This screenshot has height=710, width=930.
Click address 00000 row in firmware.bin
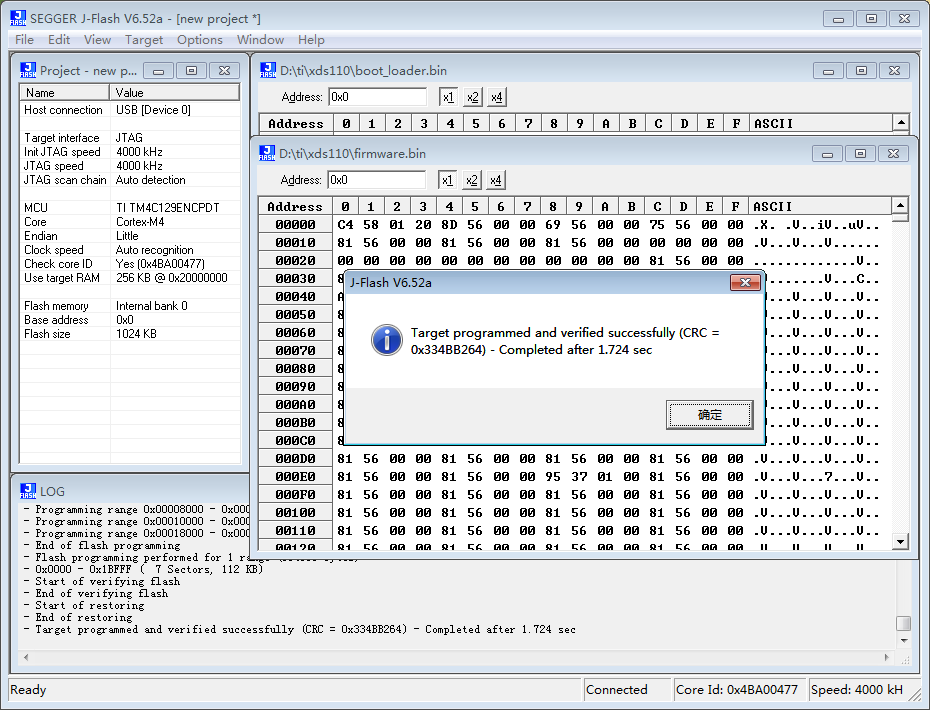point(575,225)
